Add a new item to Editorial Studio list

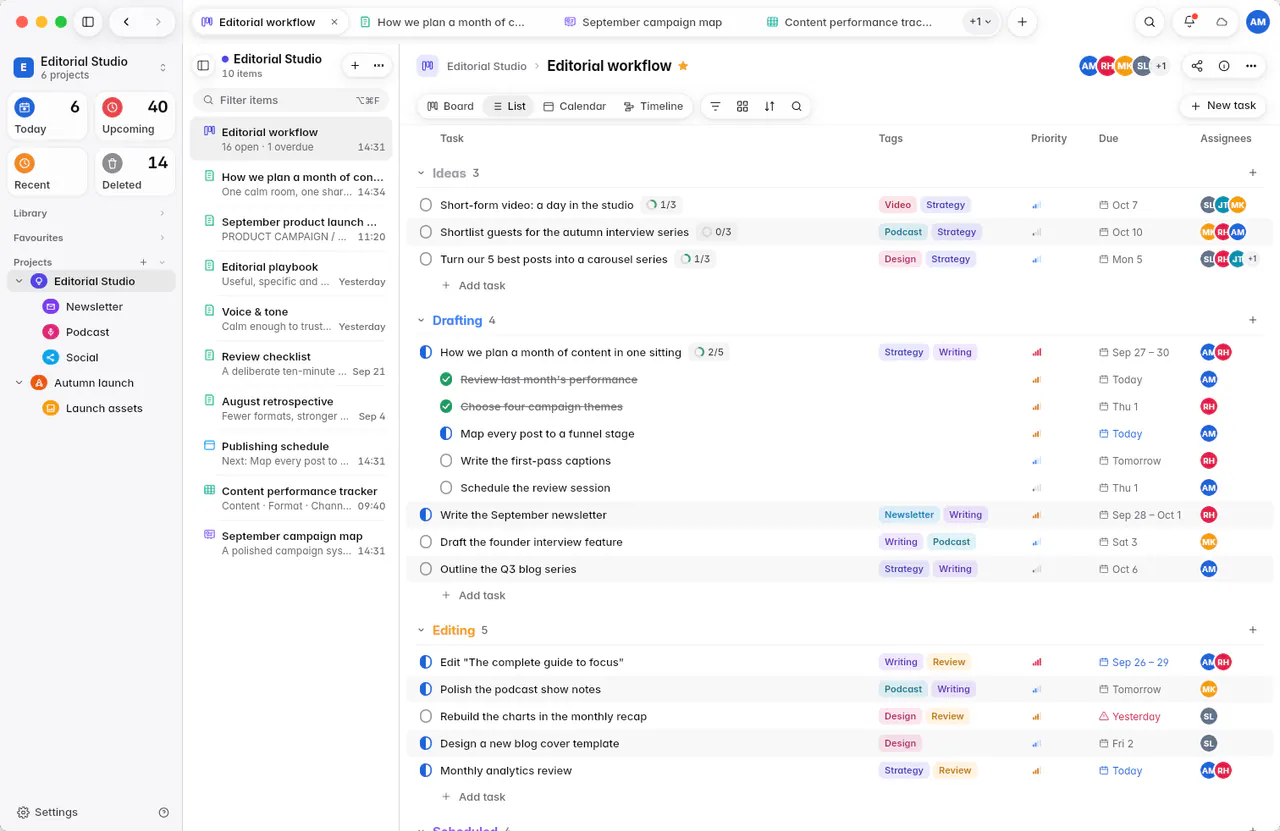[x=354, y=66]
